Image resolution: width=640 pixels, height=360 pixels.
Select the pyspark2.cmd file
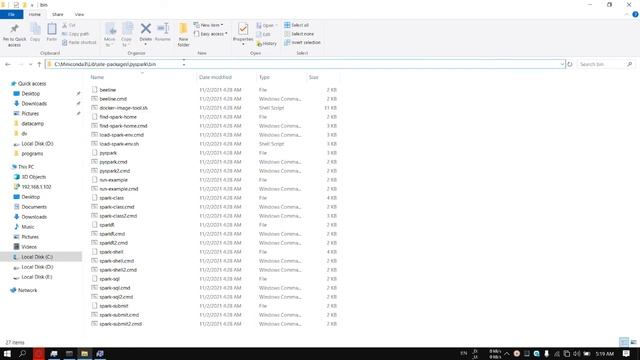pos(115,171)
